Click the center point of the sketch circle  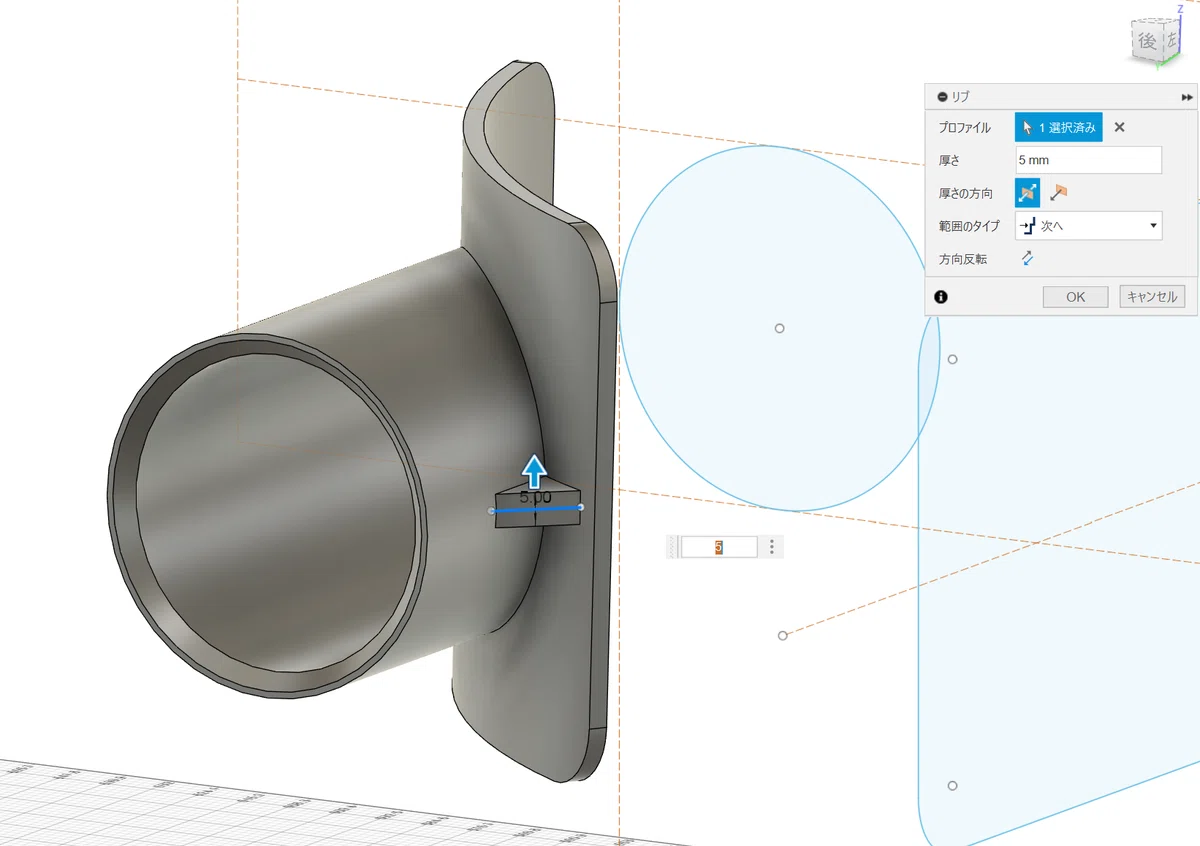pyautogui.click(x=780, y=328)
